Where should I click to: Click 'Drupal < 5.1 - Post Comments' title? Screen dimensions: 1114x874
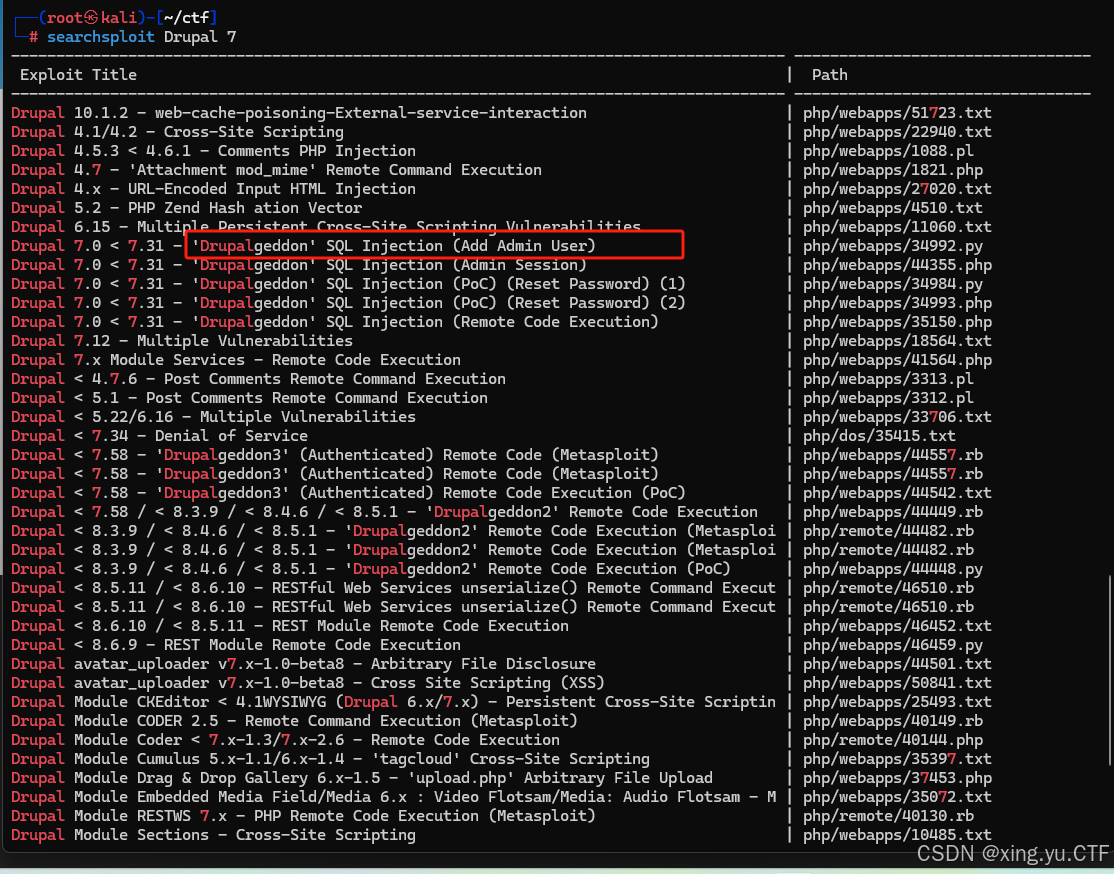coord(249,398)
